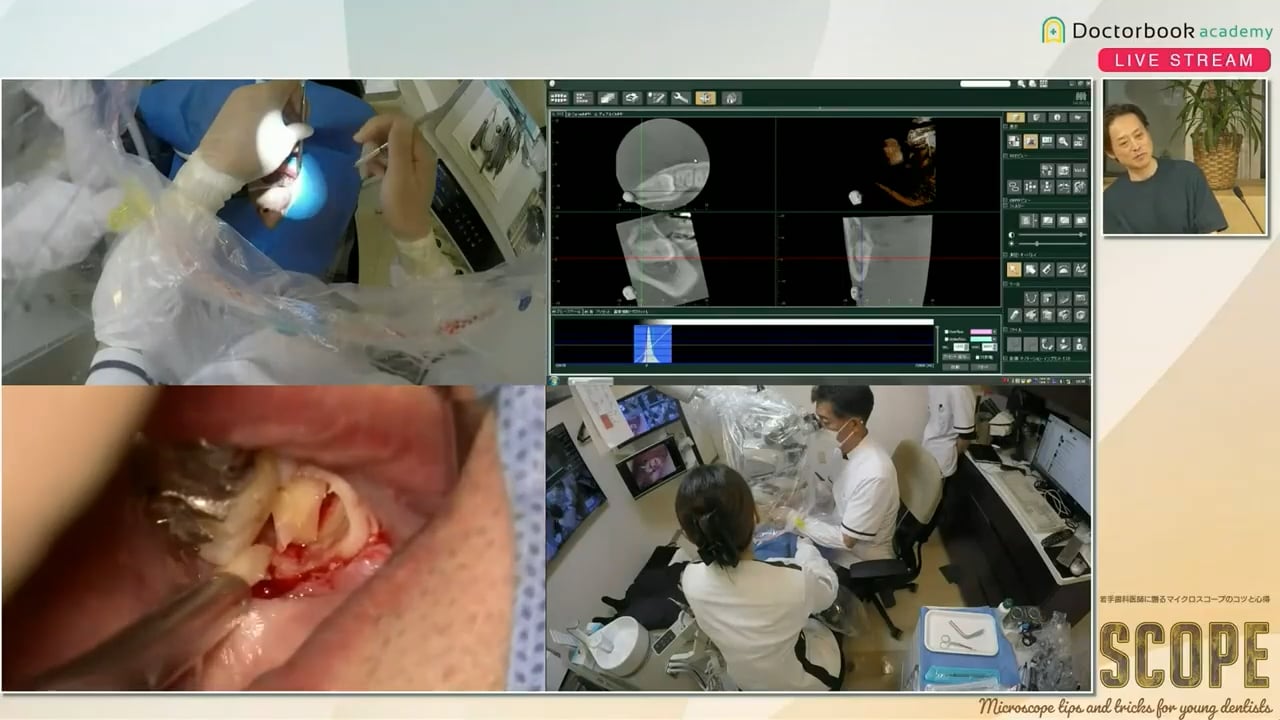This screenshot has height=720, width=1280.
Task: Click the Doctorbook academy logo
Action: click(x=1157, y=31)
